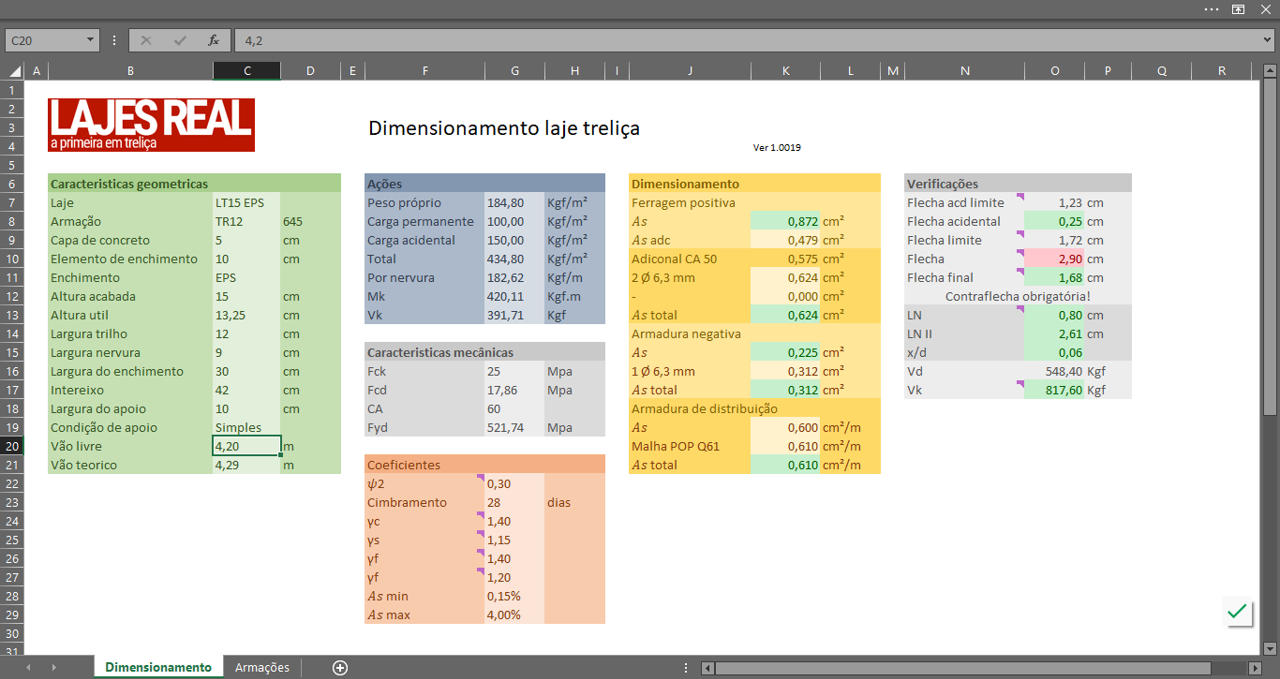Screen dimensions: 1280x679
Task: Click the green checkmark icon near the bottom right
Action: (x=1237, y=611)
